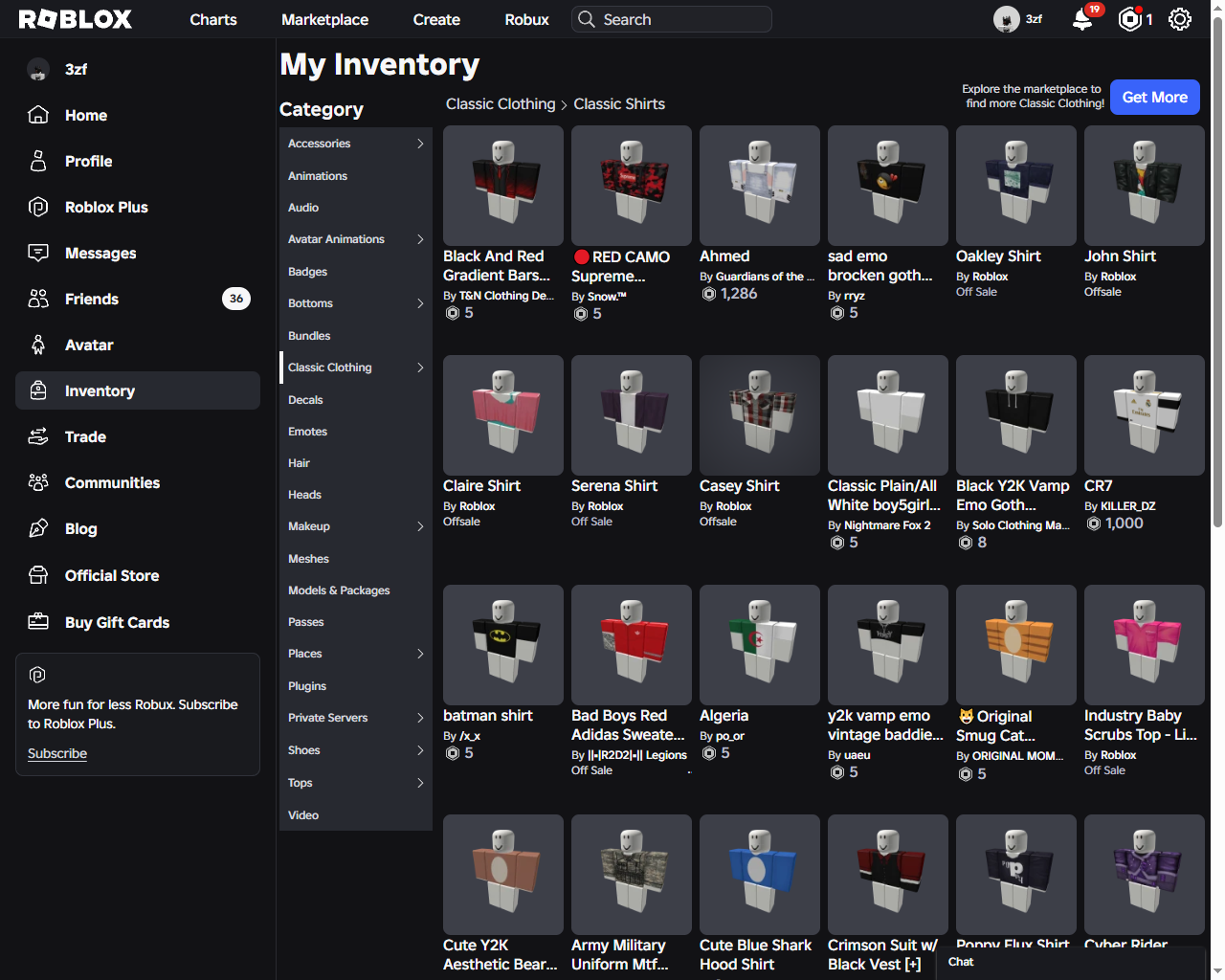This screenshot has height=980, width=1225.
Task: Open the Robux balance icon
Action: pyautogui.click(x=1130, y=19)
